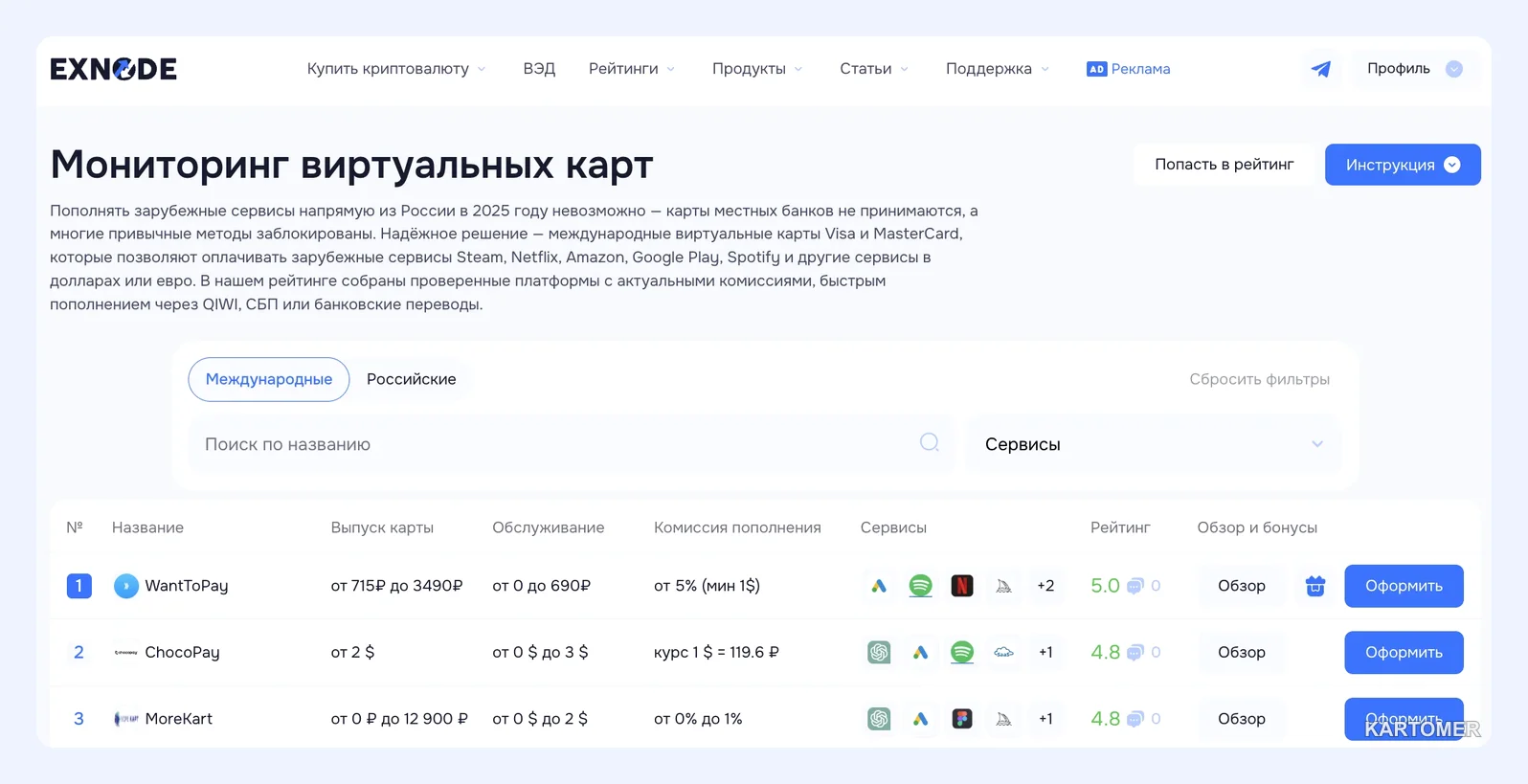
Task: Click the gift bonus icon for WantToPay
Action: point(1315,586)
